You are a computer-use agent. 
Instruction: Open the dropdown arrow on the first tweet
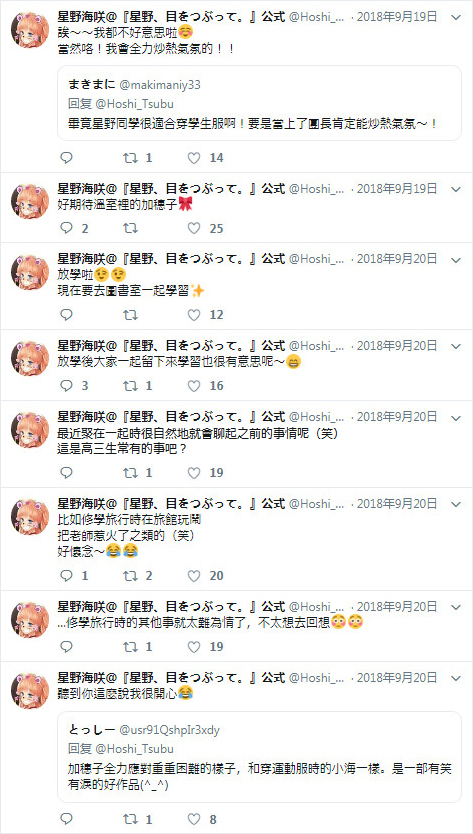[456, 18]
